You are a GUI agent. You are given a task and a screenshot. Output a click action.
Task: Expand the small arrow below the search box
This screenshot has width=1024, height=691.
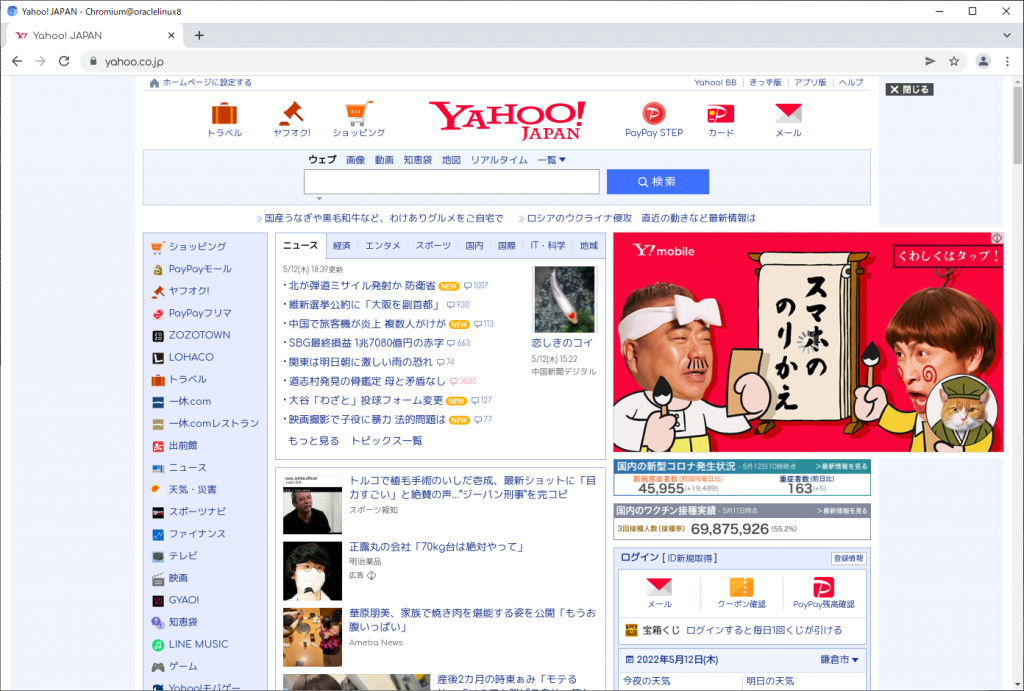pos(319,198)
